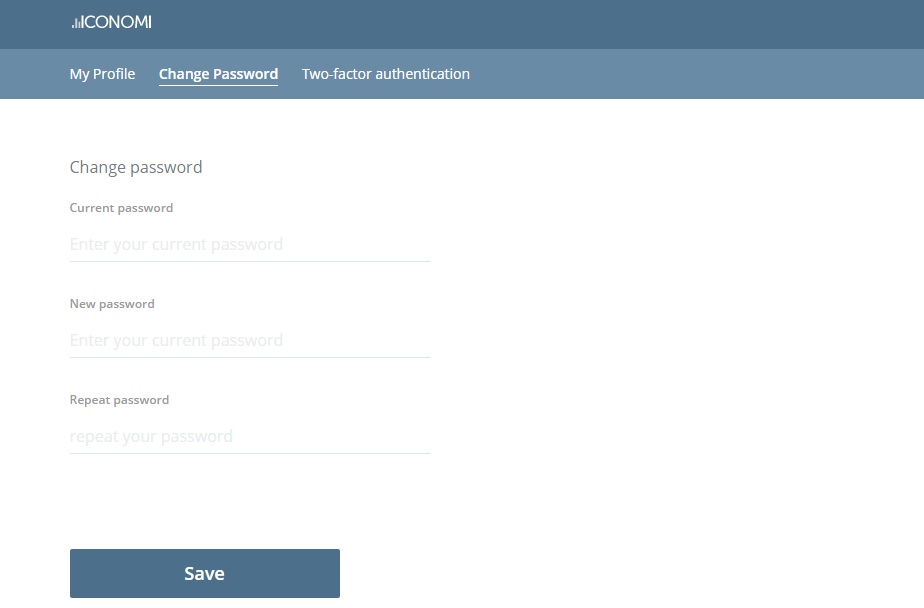924x608 pixels.
Task: Click the 'Change password' section heading
Action: (x=136, y=167)
